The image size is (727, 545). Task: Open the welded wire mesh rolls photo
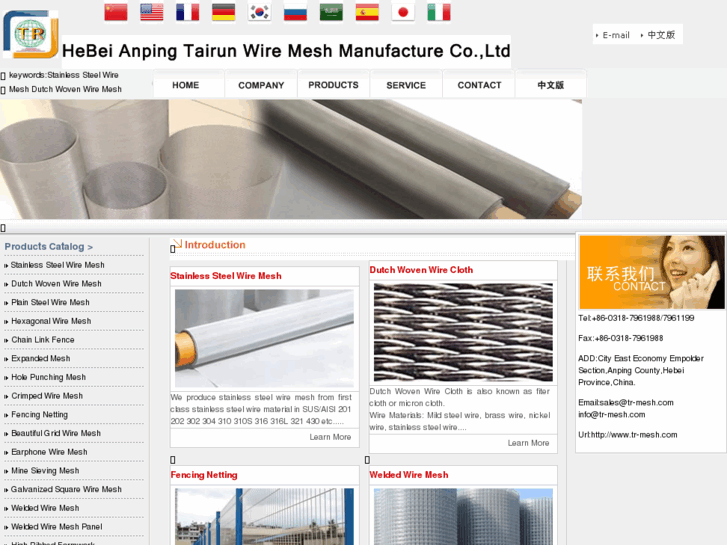[463, 516]
